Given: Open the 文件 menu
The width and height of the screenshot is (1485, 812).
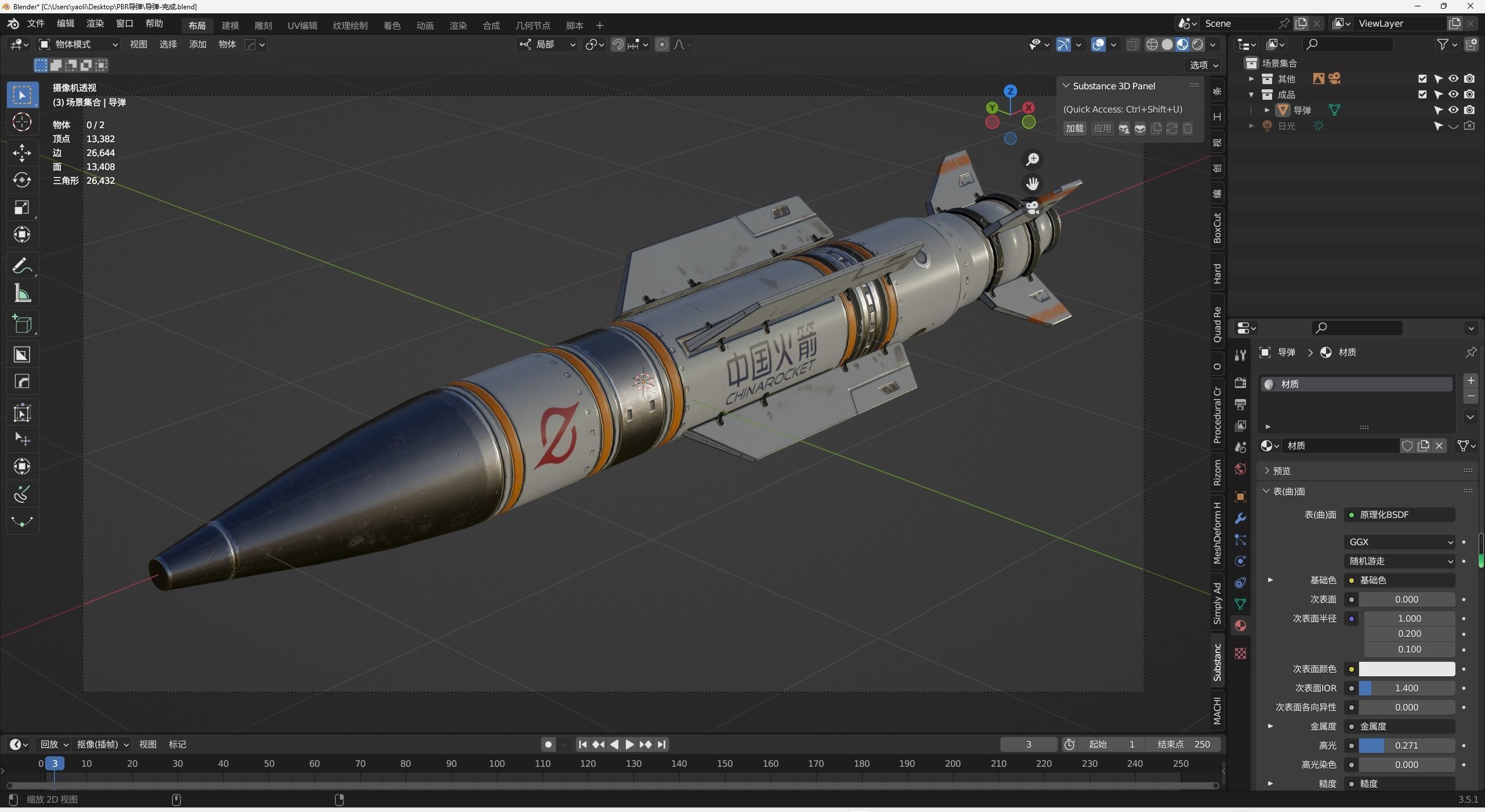Looking at the screenshot, I should 36,24.
